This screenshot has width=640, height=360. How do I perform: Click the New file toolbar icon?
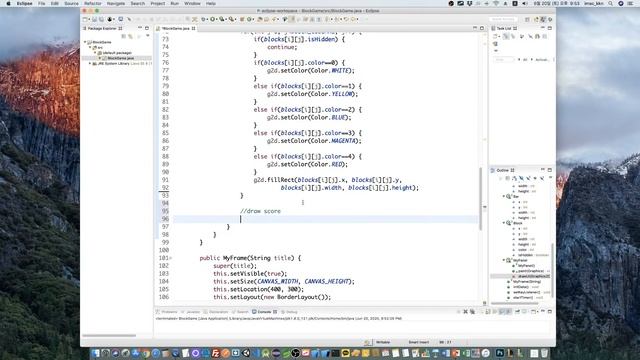85,19
